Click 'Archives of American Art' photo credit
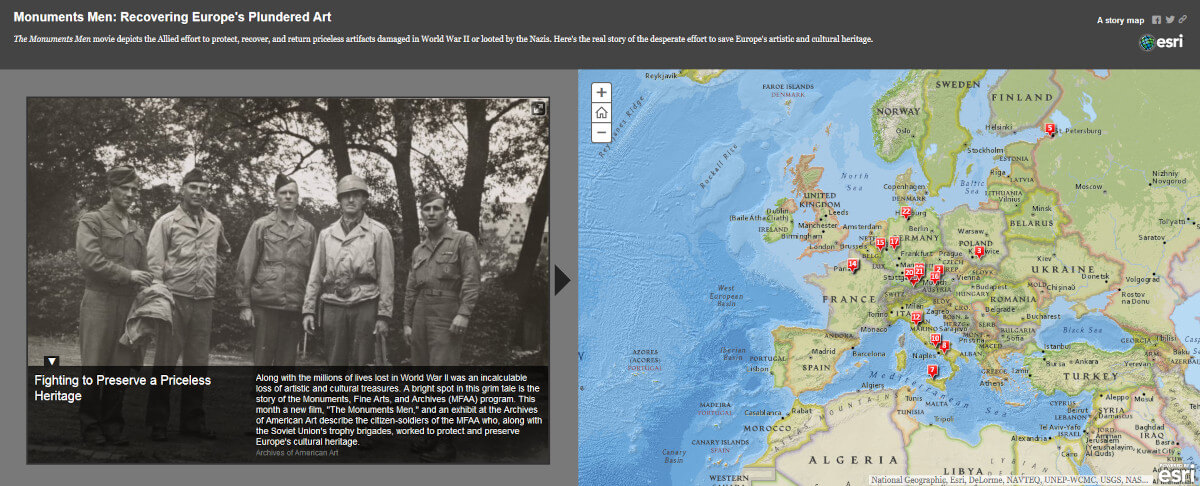Screen dimensions: 1200x486 coord(297,453)
